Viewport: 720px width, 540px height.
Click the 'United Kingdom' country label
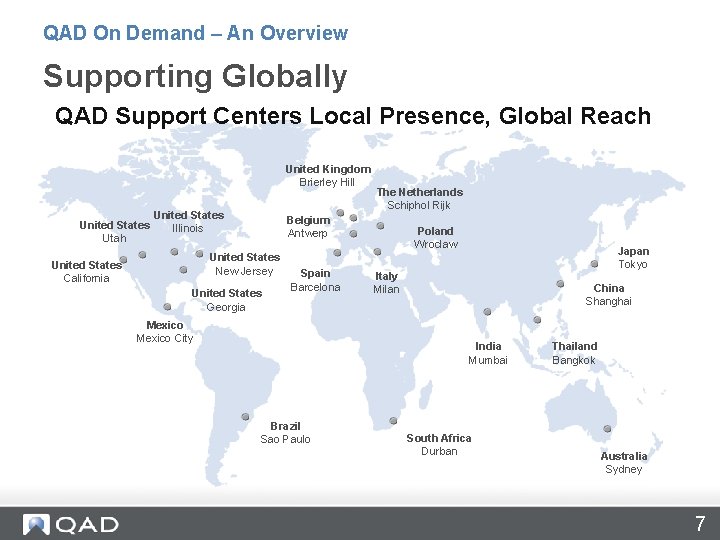(x=328, y=169)
